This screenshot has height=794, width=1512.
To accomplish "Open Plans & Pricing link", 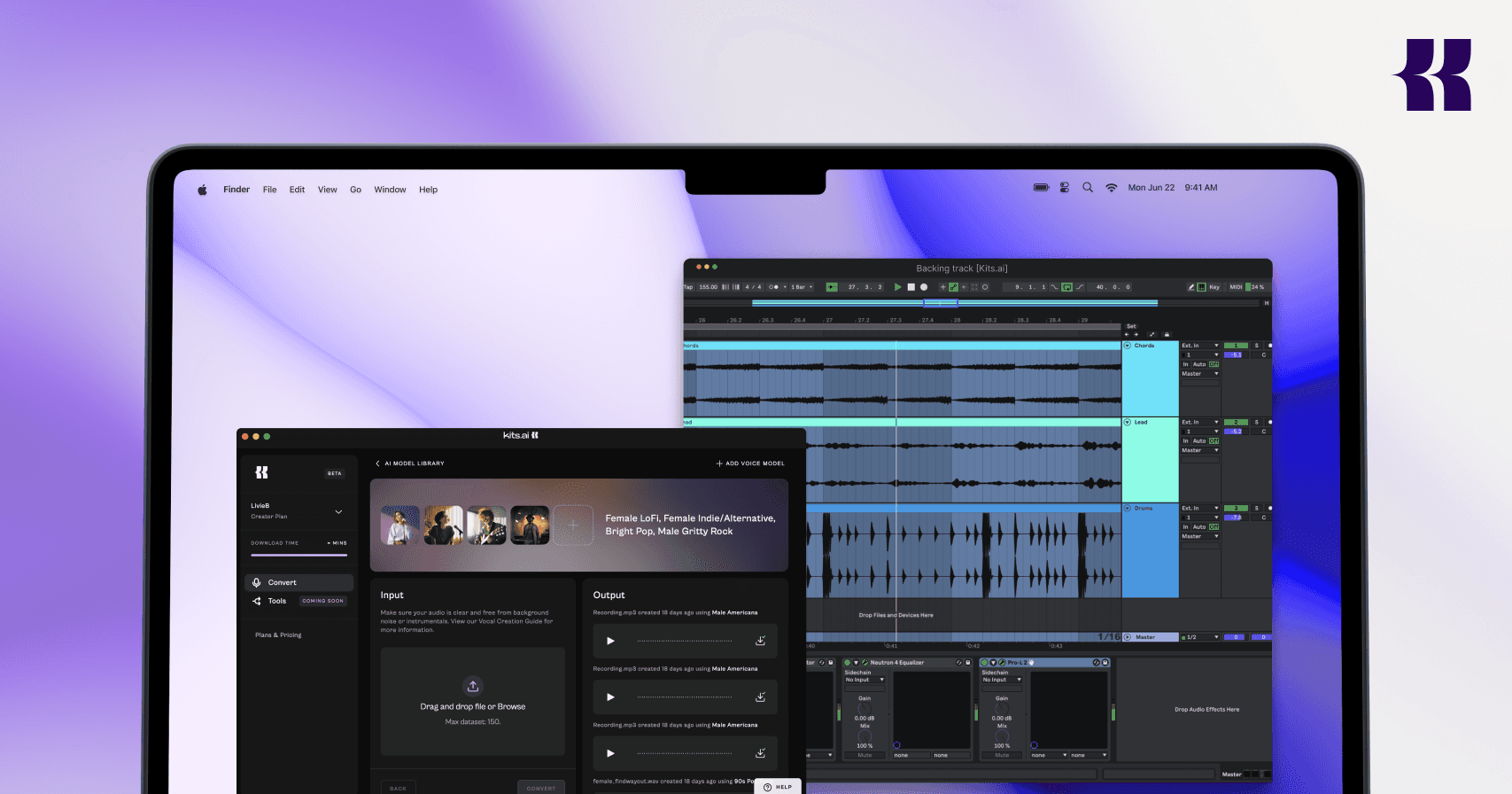I will [x=278, y=635].
